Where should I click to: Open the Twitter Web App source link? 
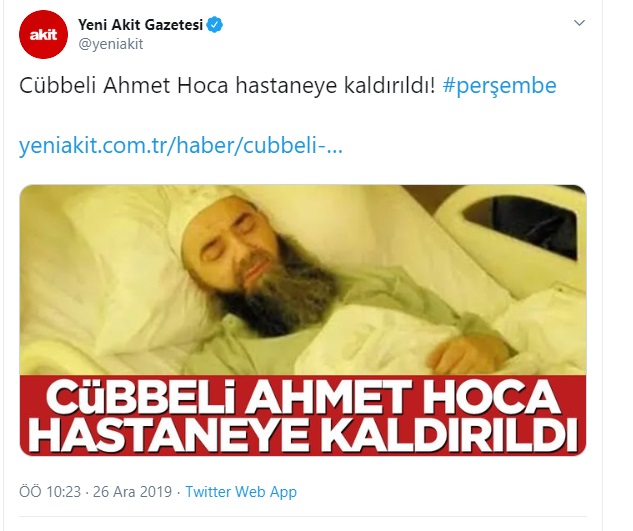[241, 492]
